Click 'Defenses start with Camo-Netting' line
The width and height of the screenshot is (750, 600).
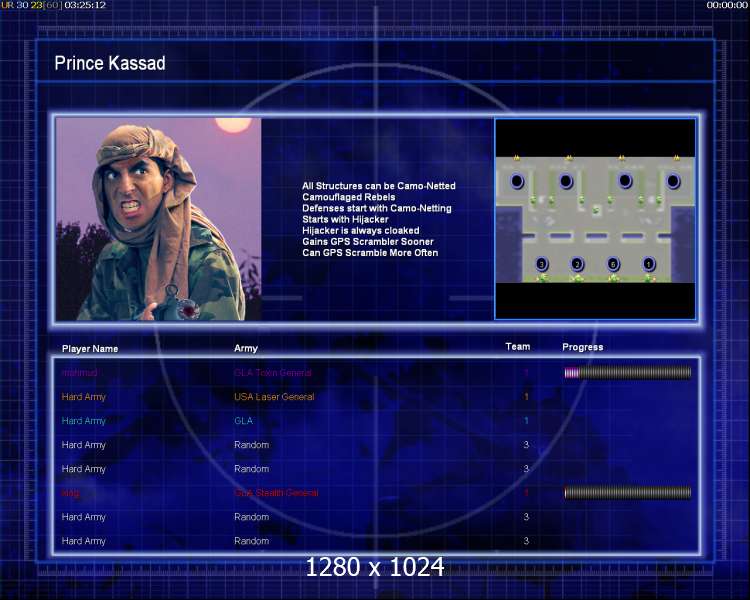tap(377, 208)
